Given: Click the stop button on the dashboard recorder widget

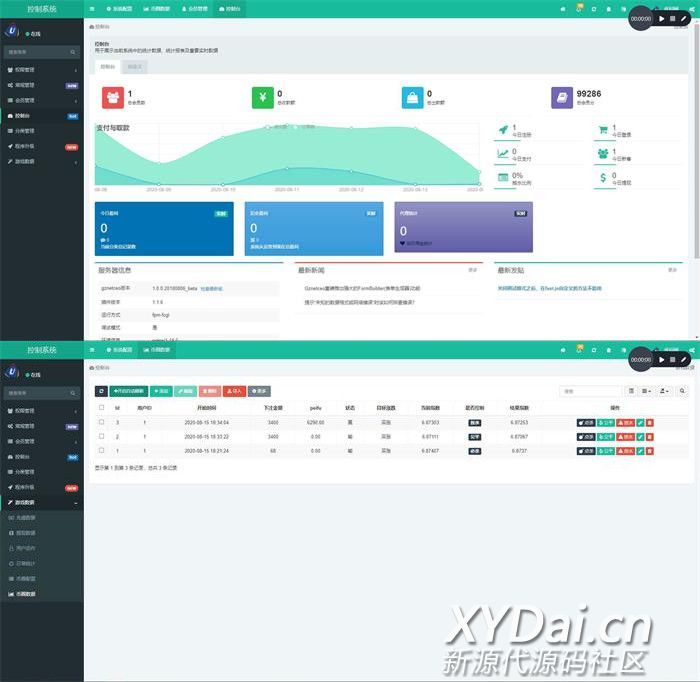Looking at the screenshot, I should (x=672, y=19).
